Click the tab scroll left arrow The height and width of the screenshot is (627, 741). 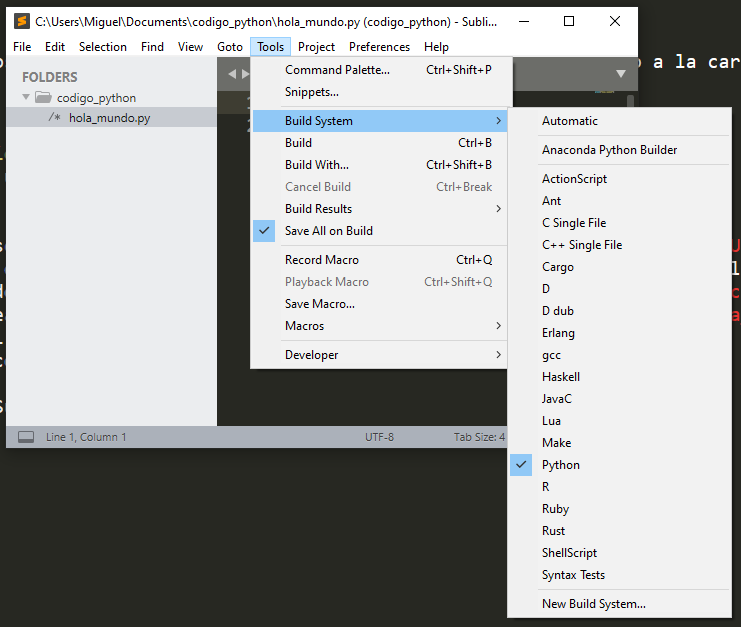point(232,74)
